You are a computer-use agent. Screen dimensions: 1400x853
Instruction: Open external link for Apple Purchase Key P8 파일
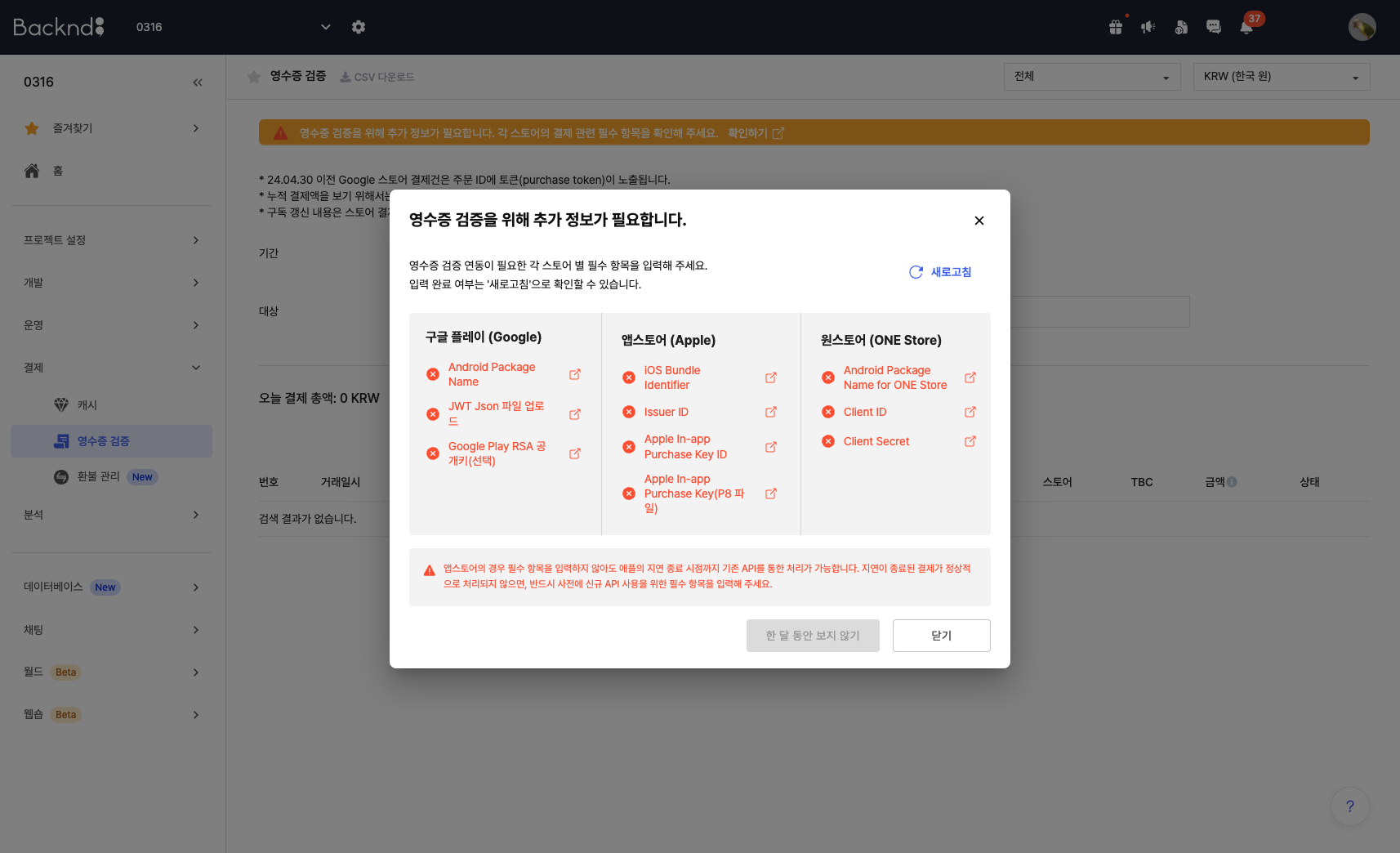(771, 493)
